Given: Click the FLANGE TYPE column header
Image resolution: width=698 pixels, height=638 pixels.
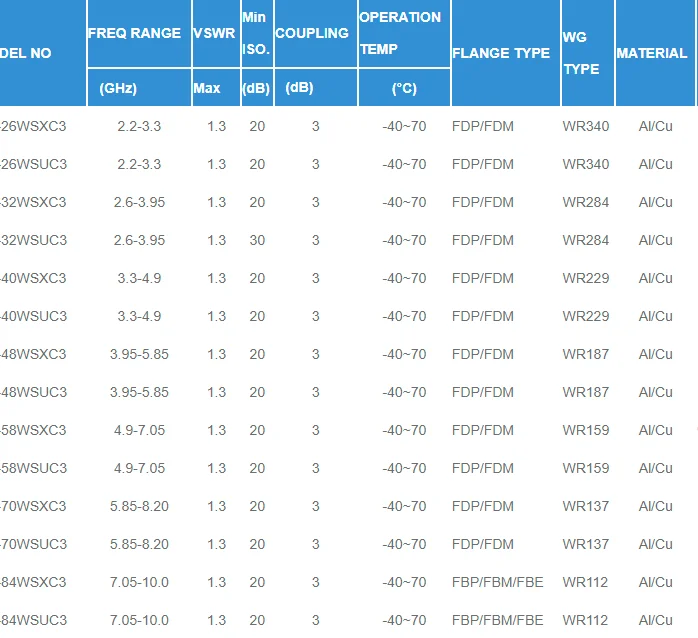Looking at the screenshot, I should 501,53.
